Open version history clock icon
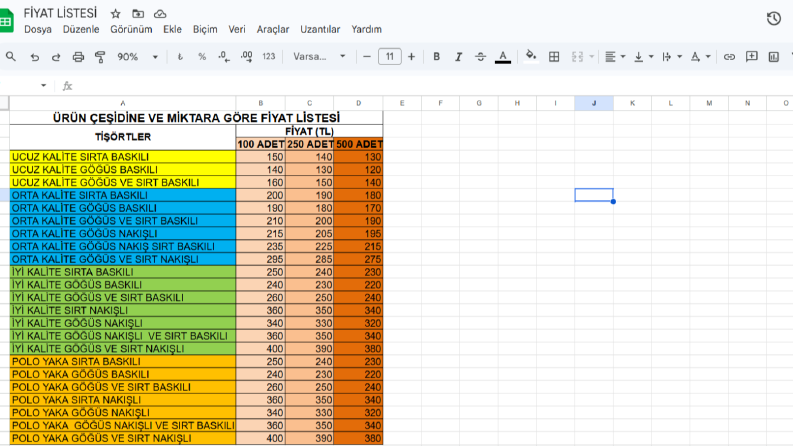 coord(773,19)
